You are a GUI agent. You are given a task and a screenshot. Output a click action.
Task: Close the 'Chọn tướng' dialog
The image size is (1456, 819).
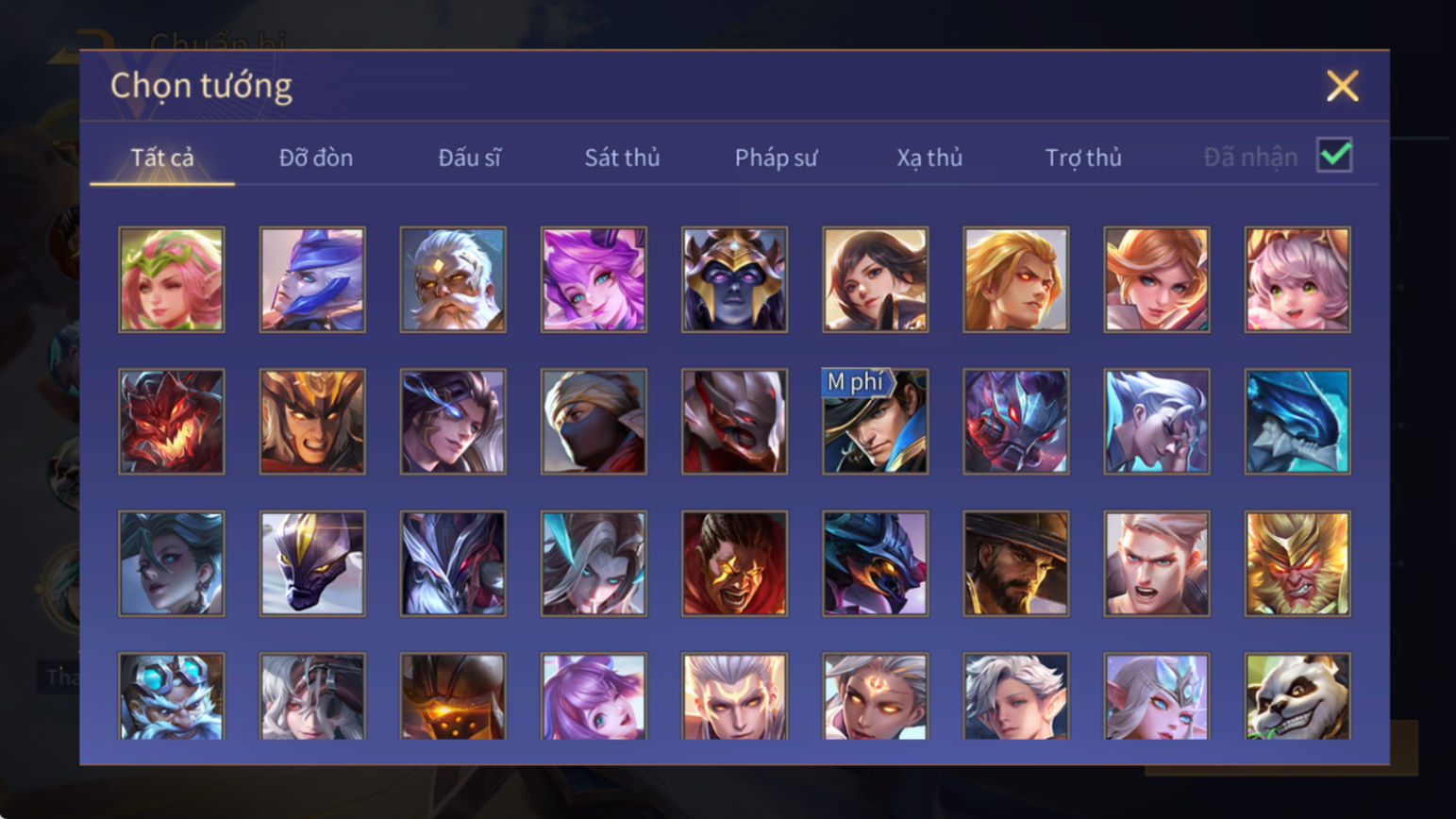(1342, 86)
